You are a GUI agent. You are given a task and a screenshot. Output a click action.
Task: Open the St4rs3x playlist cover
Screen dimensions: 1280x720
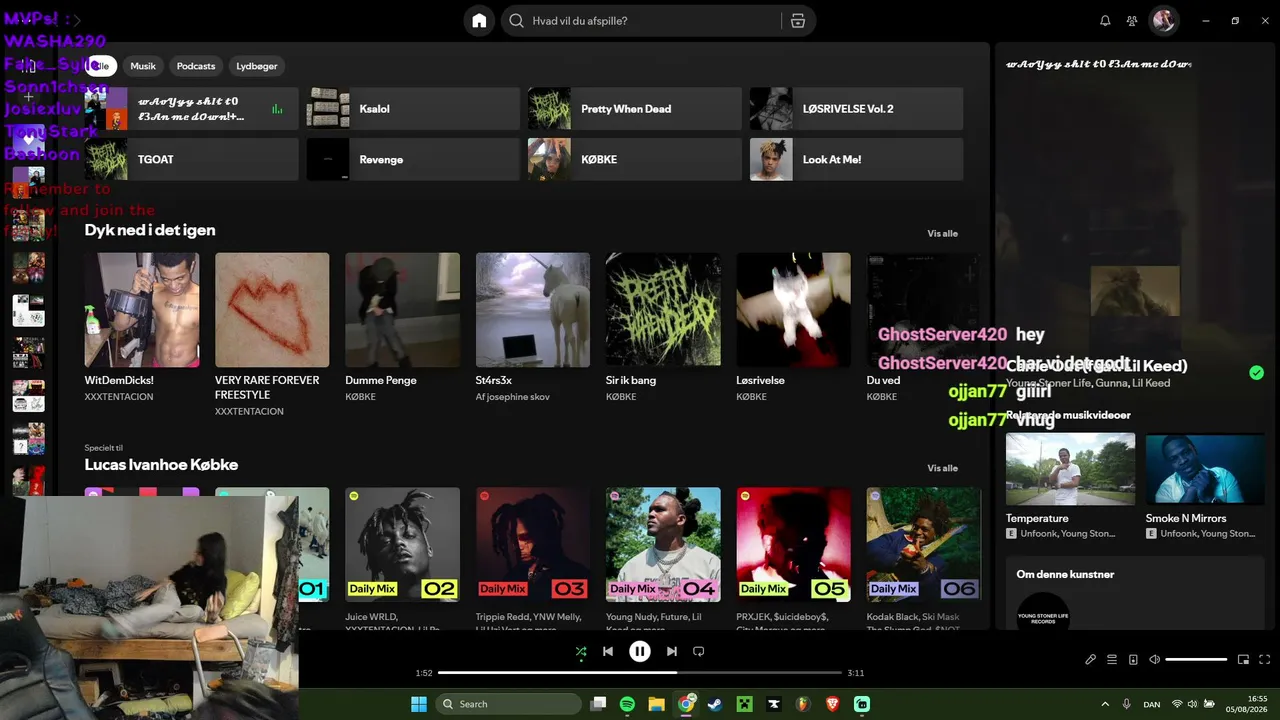tap(533, 310)
